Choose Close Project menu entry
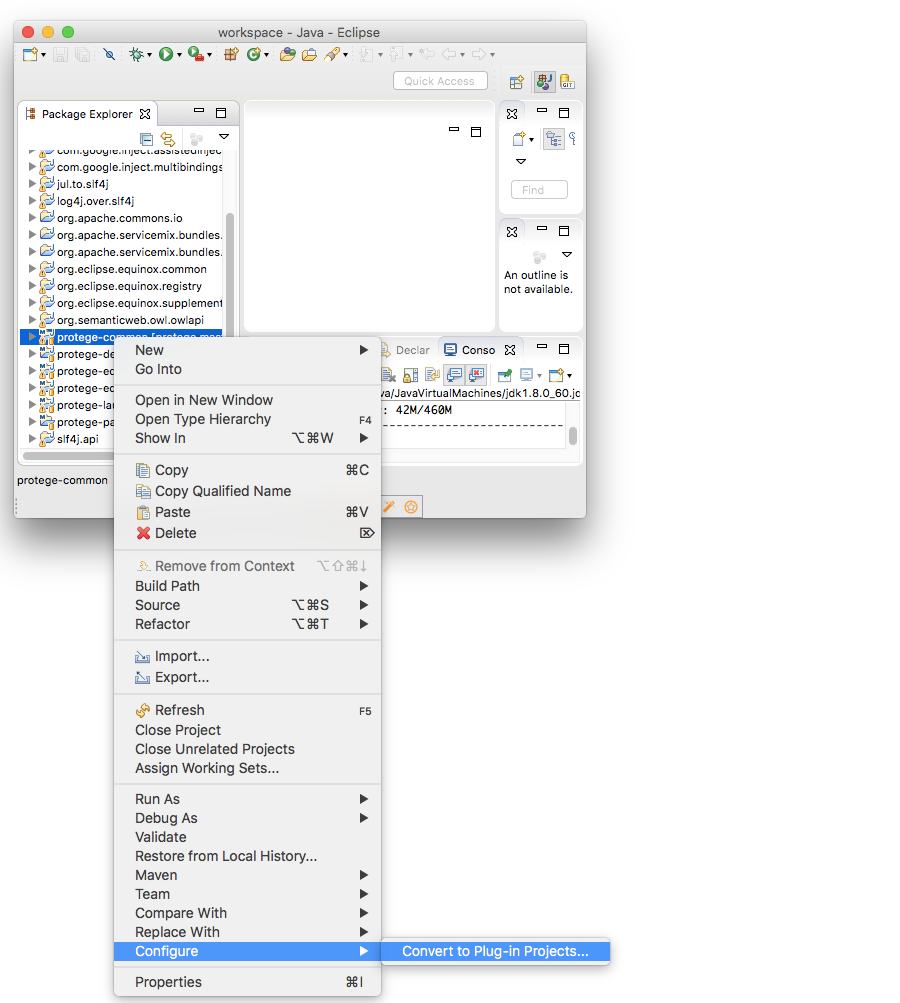The width and height of the screenshot is (900, 1003). click(247, 730)
